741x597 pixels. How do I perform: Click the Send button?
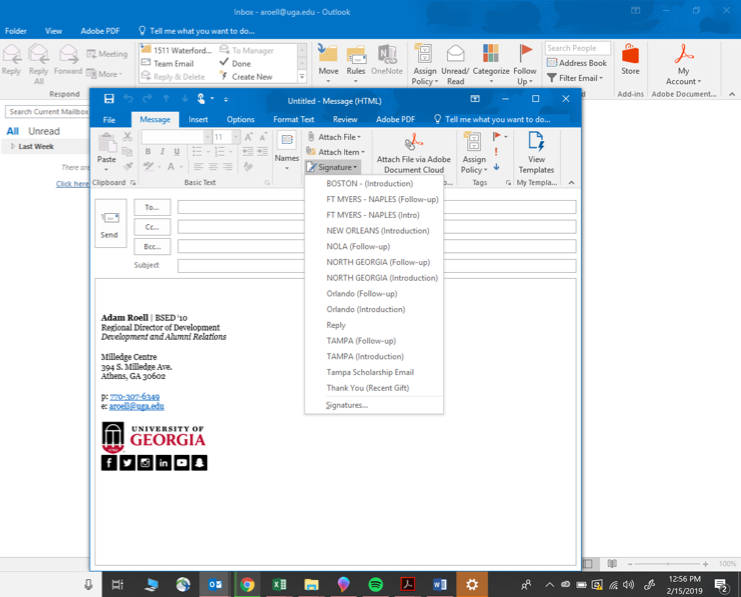(x=111, y=224)
